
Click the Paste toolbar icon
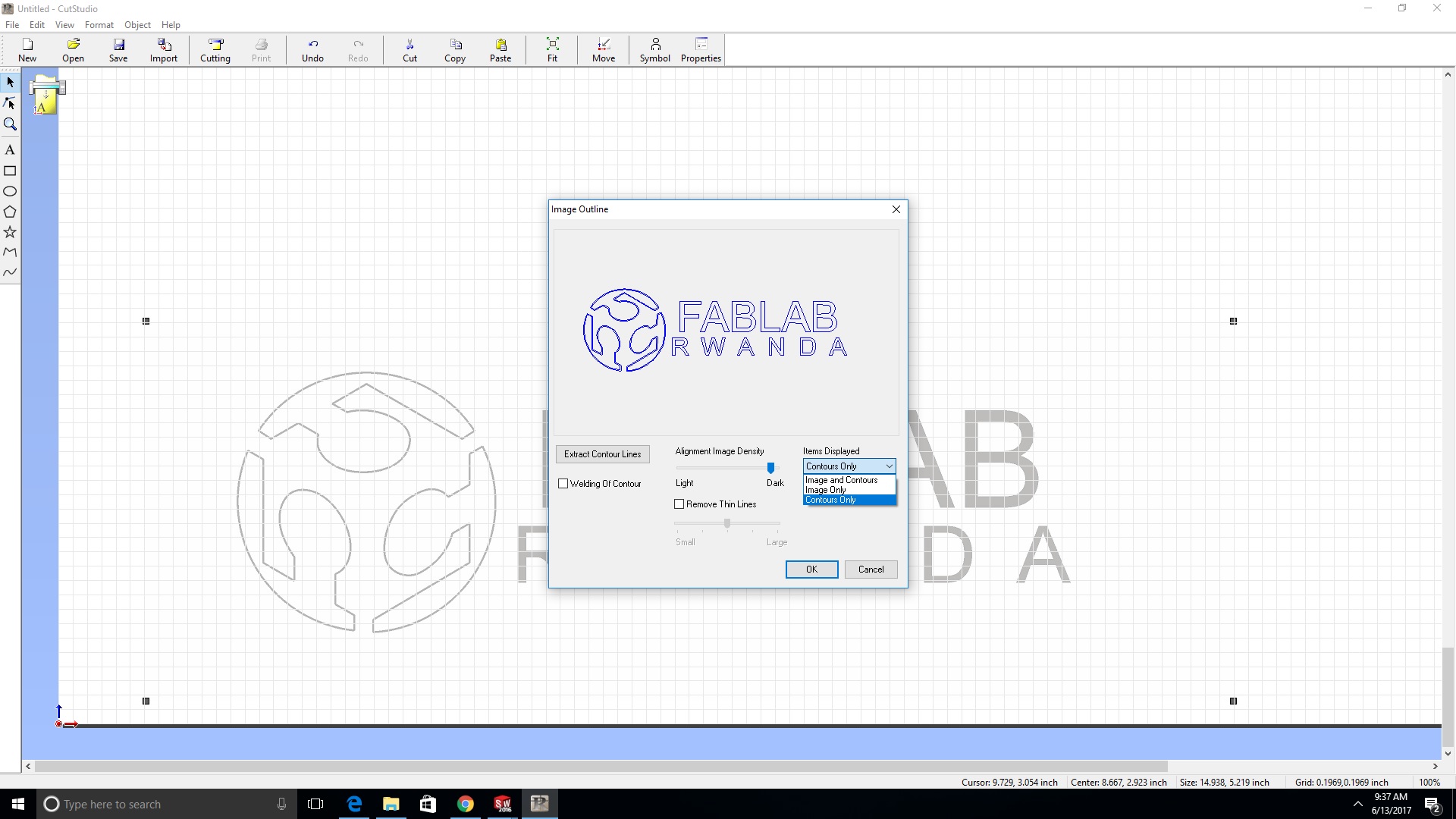[x=500, y=50]
